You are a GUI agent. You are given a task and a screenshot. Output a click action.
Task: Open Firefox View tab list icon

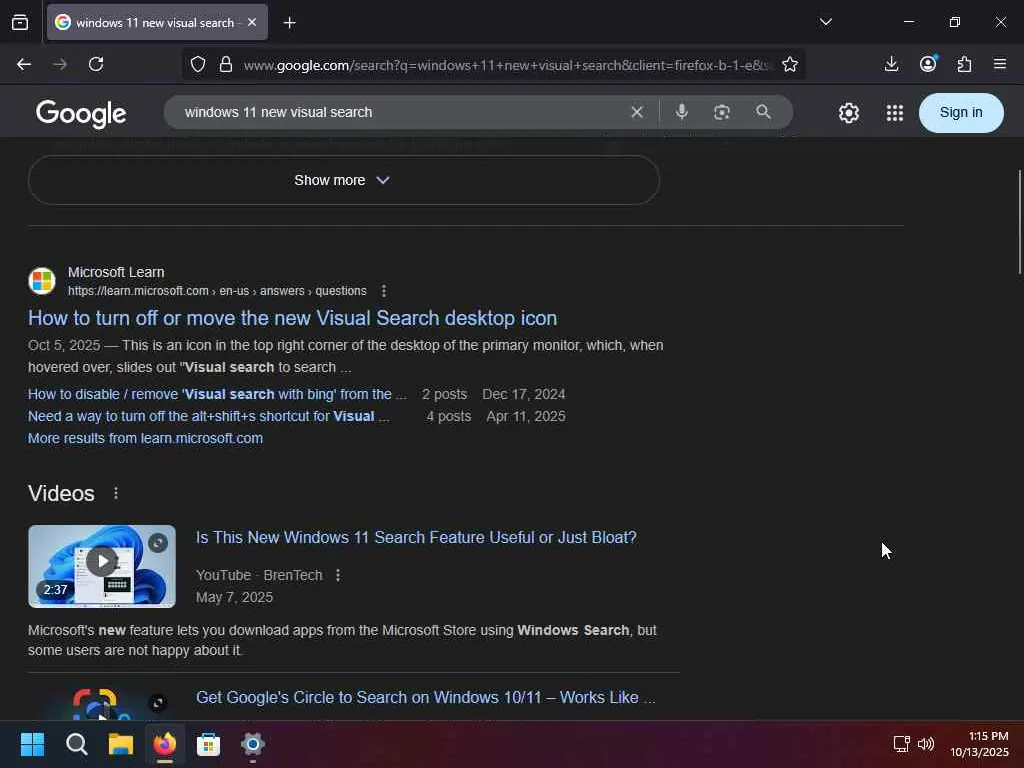[x=20, y=23]
